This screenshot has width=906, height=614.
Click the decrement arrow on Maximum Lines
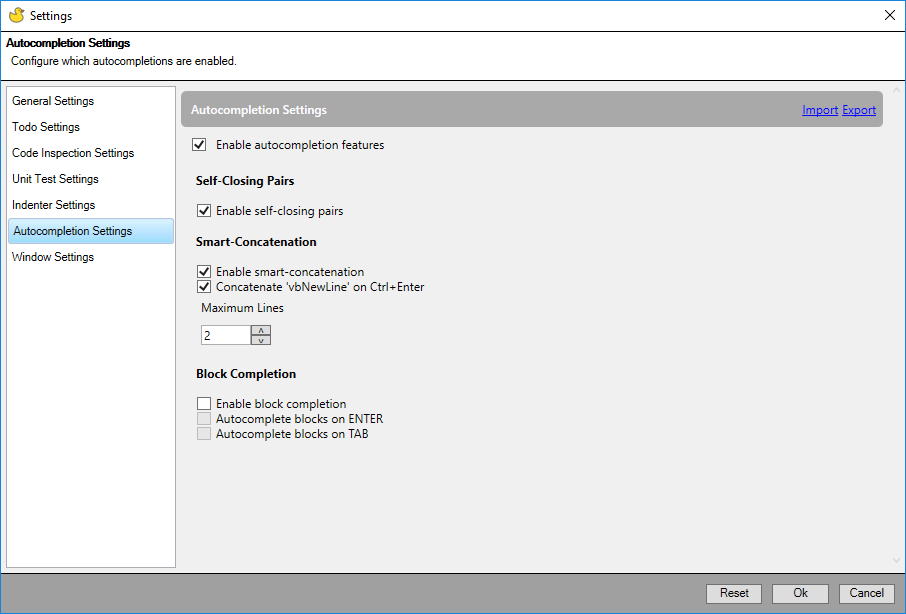pyautogui.click(x=260, y=339)
